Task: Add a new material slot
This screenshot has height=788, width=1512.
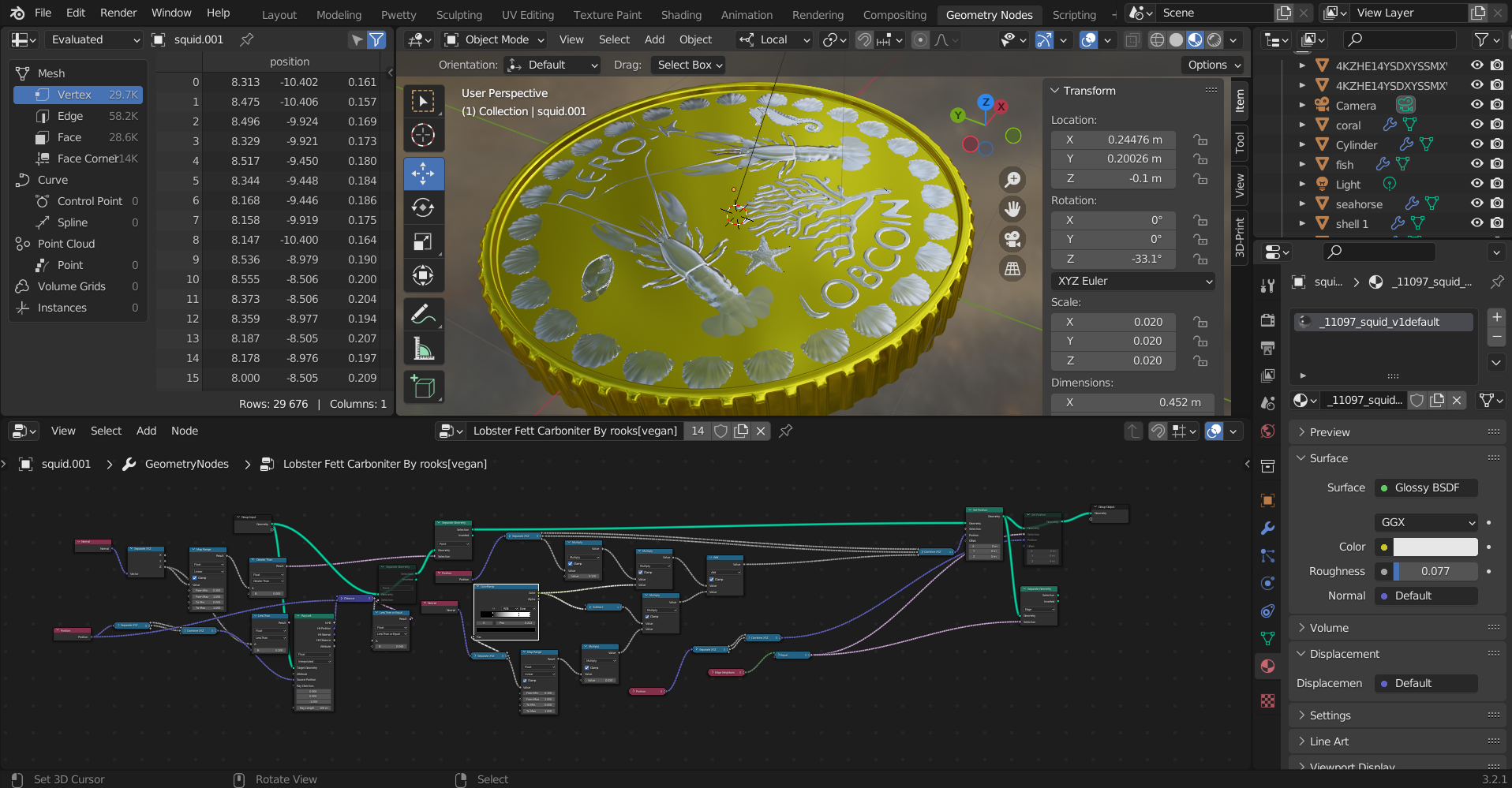Action: click(x=1496, y=317)
